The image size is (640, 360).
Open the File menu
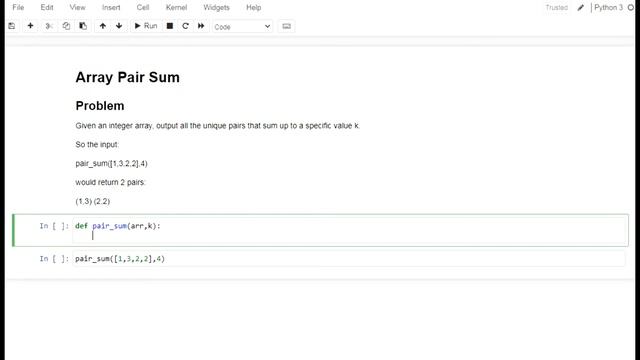(18, 7)
